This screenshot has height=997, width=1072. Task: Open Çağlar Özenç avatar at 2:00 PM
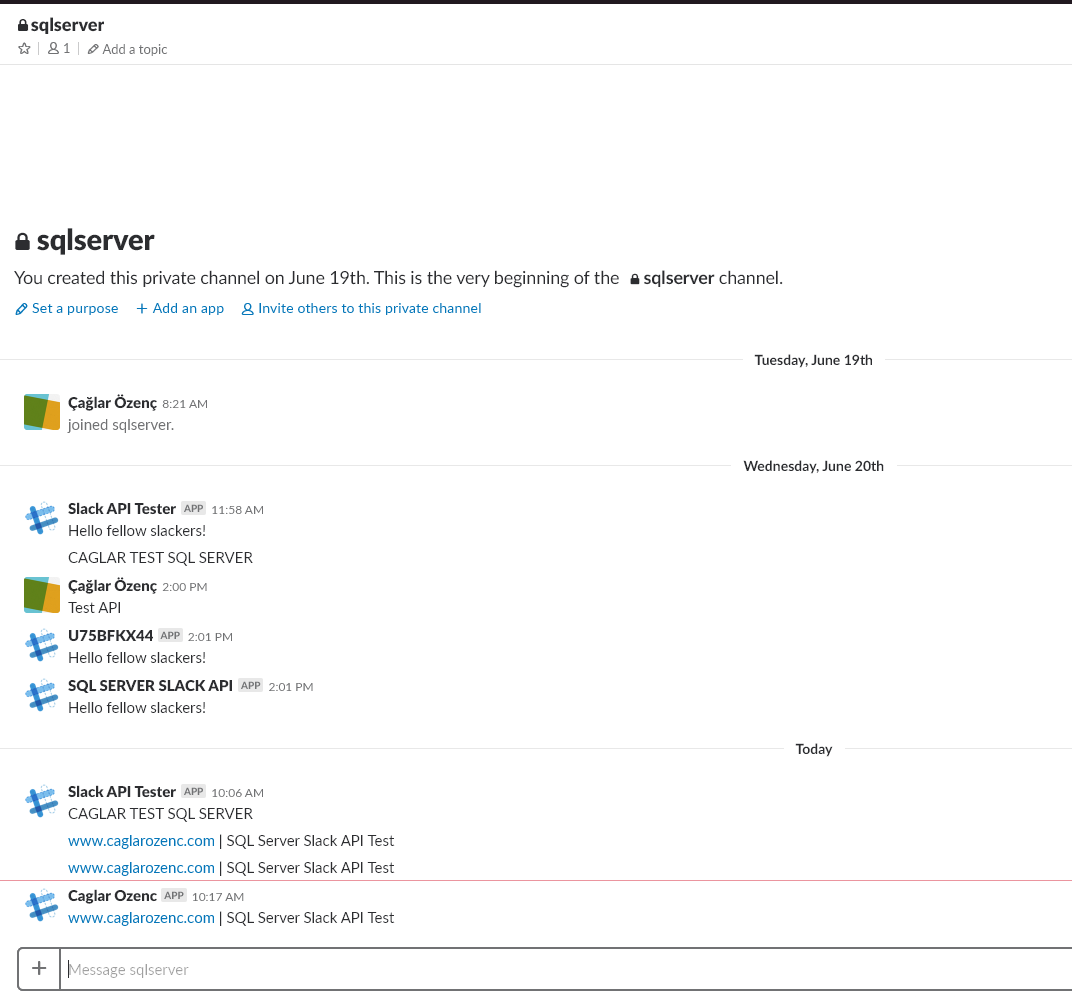pyautogui.click(x=42, y=595)
